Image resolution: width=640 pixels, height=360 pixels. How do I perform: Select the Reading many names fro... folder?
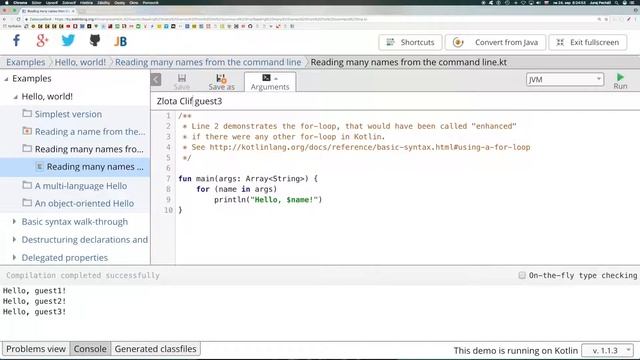[89, 149]
